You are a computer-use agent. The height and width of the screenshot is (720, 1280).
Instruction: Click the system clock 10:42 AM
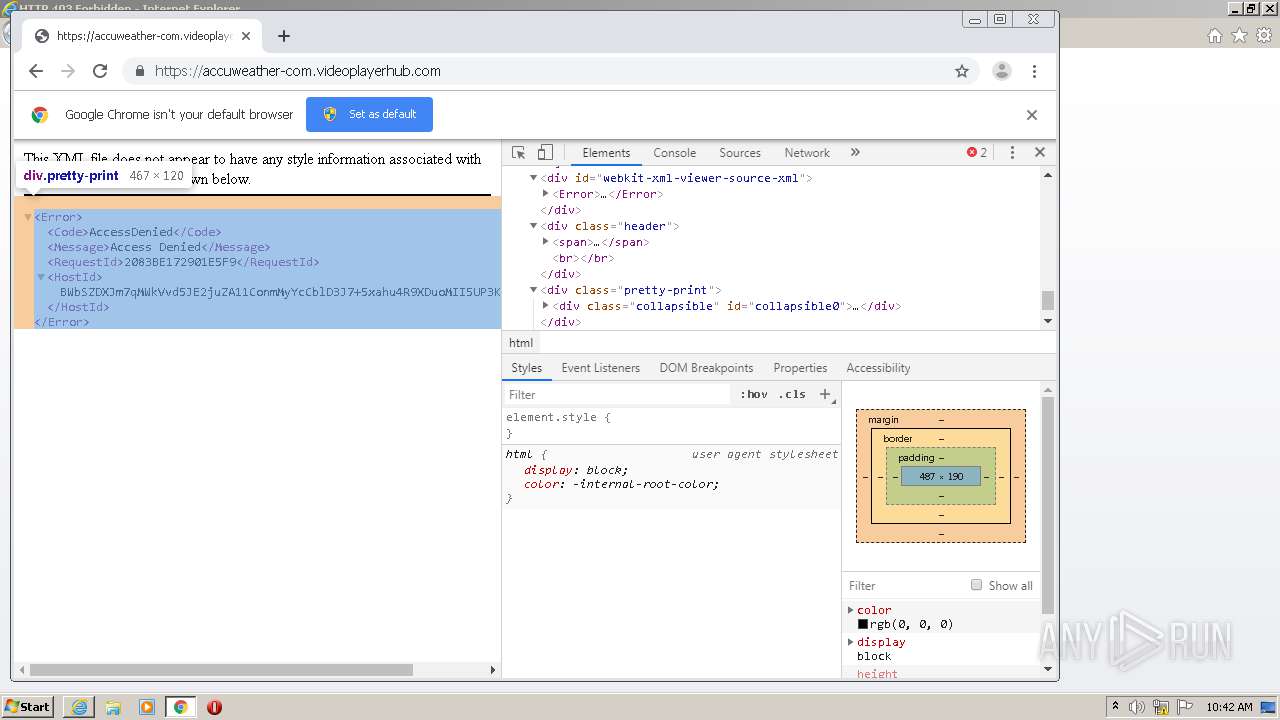(x=1229, y=707)
